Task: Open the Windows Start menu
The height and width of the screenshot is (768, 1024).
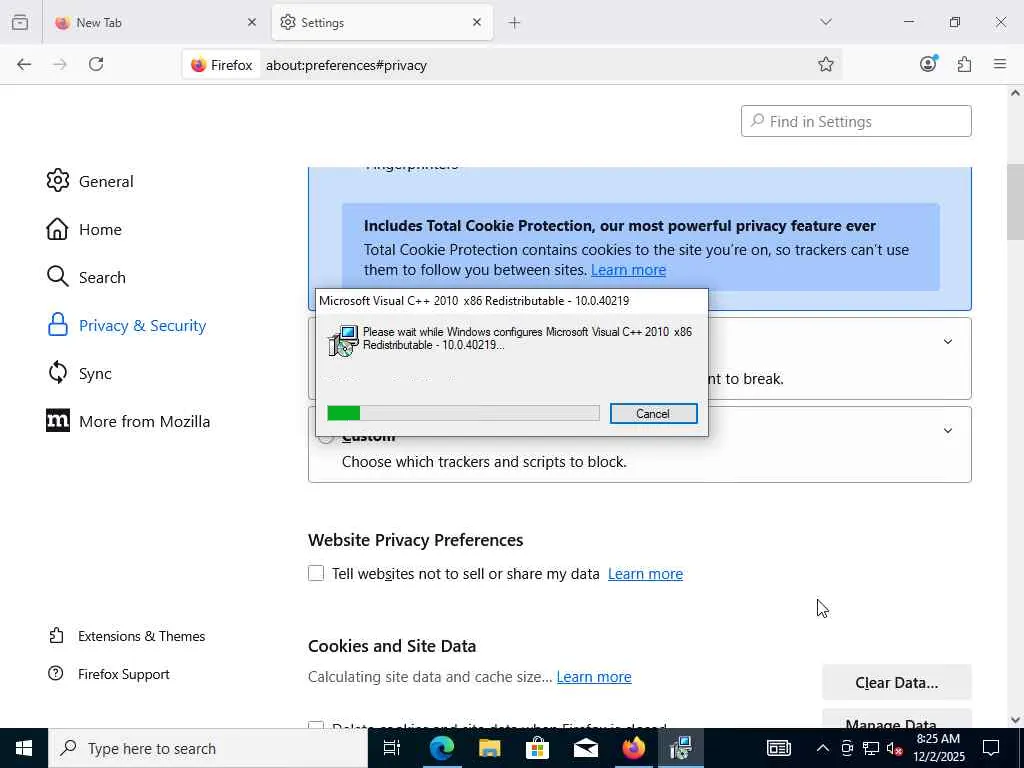Action: (x=24, y=748)
